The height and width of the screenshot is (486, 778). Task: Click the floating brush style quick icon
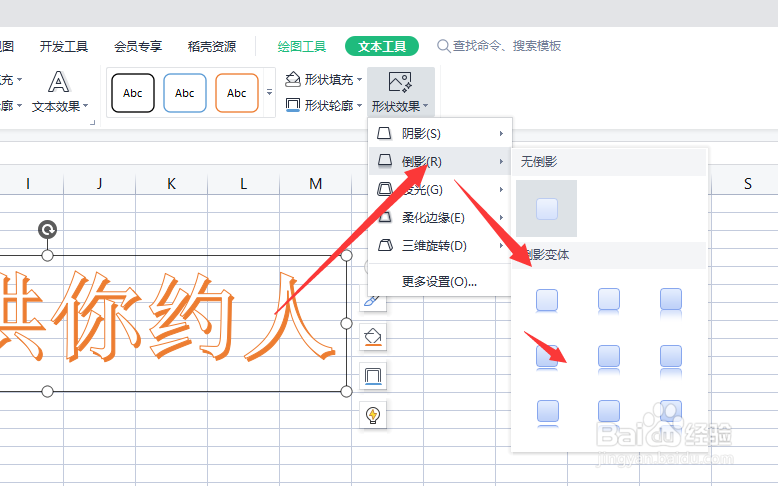coord(373,301)
